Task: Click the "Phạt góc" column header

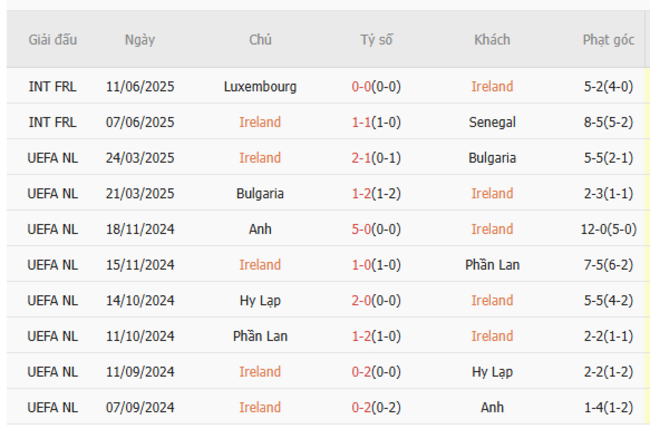Action: click(609, 40)
